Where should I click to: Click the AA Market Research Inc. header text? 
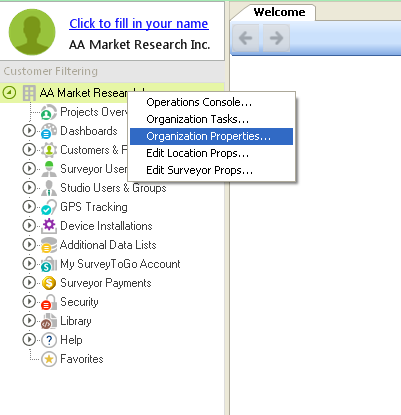pos(140,45)
